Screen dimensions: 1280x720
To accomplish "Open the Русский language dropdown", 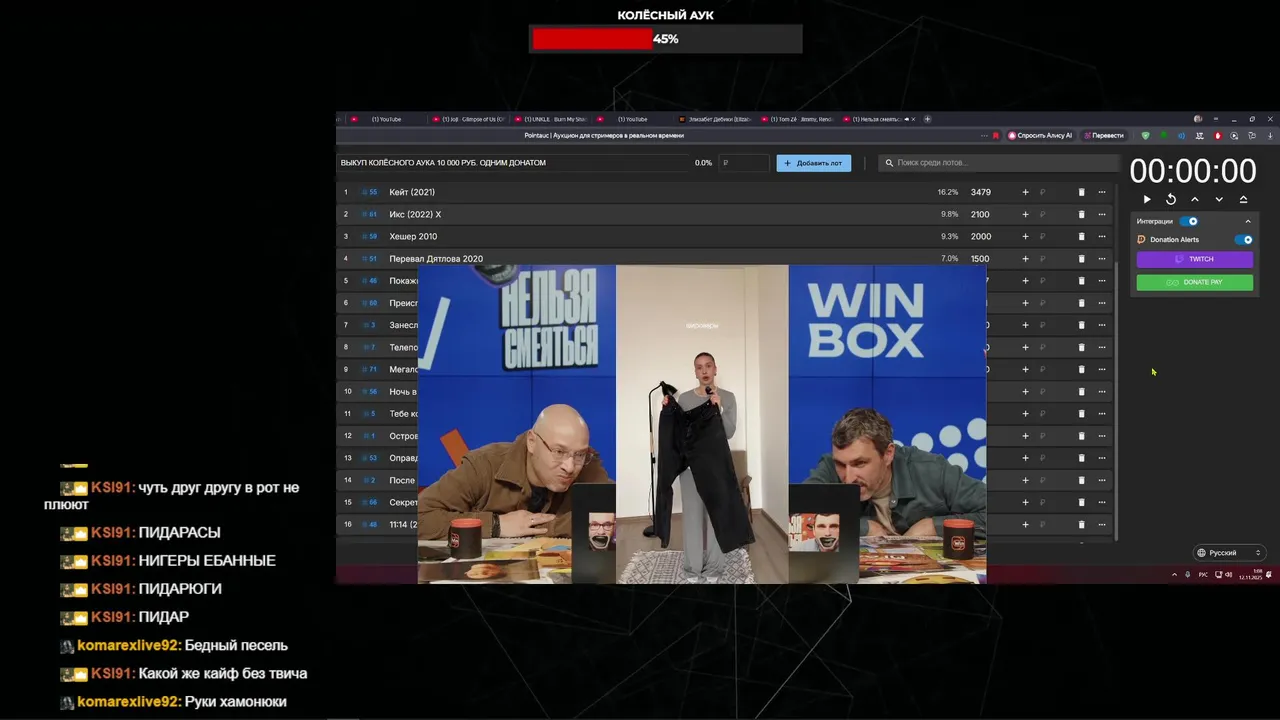I will [x=1229, y=553].
